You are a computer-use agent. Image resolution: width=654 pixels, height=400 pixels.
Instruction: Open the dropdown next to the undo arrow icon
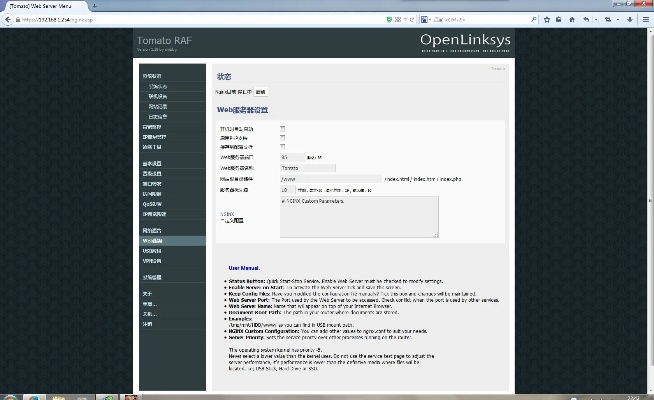[x=596, y=19]
